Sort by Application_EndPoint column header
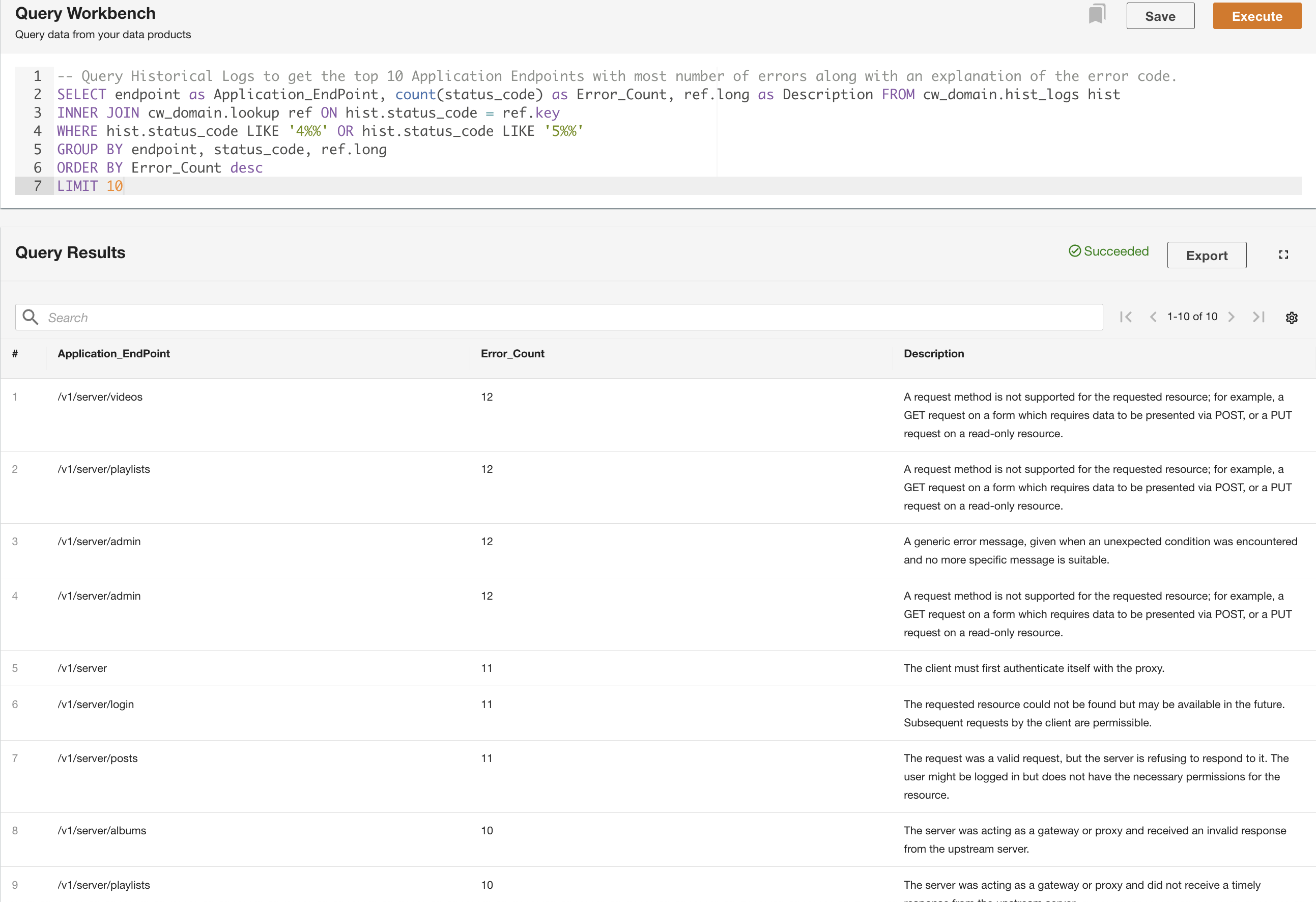Screen dimensions: 1316x902 coord(114,354)
